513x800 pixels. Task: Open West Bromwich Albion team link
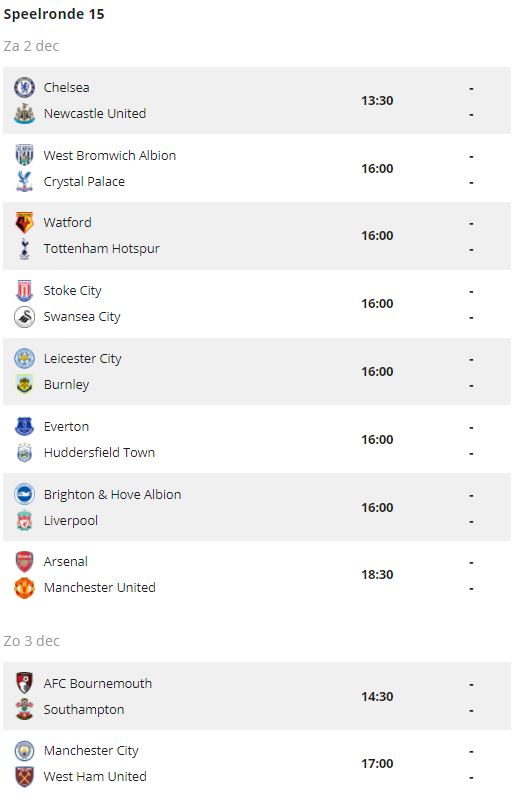pyautogui.click(x=110, y=156)
